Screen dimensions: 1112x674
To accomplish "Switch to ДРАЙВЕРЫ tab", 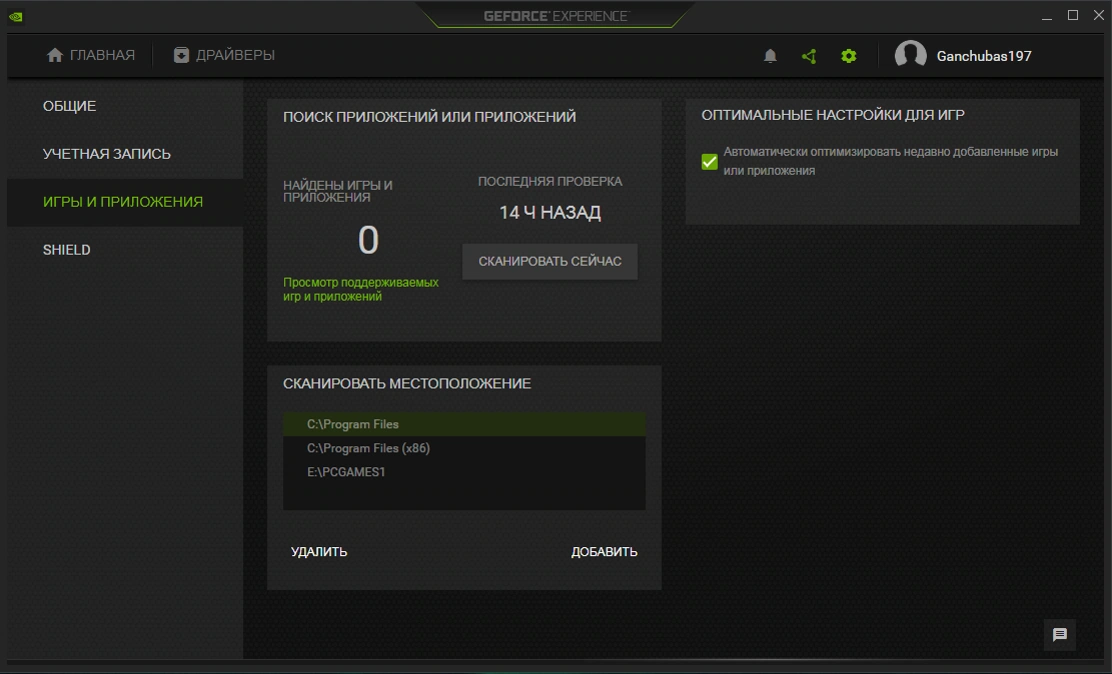I will [x=235, y=55].
